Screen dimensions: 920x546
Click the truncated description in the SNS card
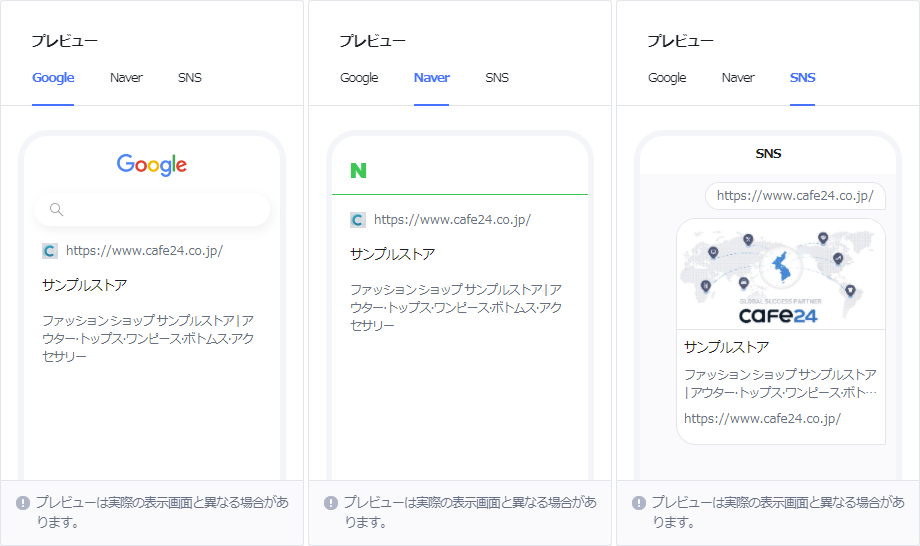(780, 384)
